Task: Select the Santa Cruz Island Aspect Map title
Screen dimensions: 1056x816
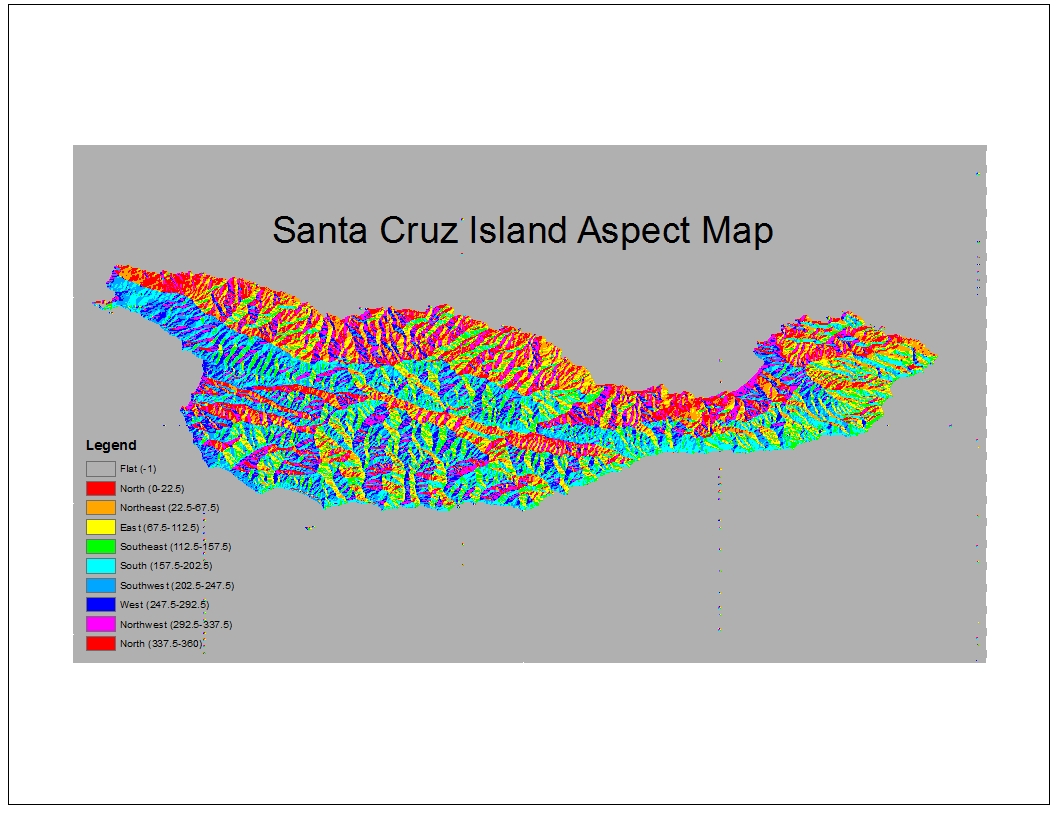Action: 523,231
